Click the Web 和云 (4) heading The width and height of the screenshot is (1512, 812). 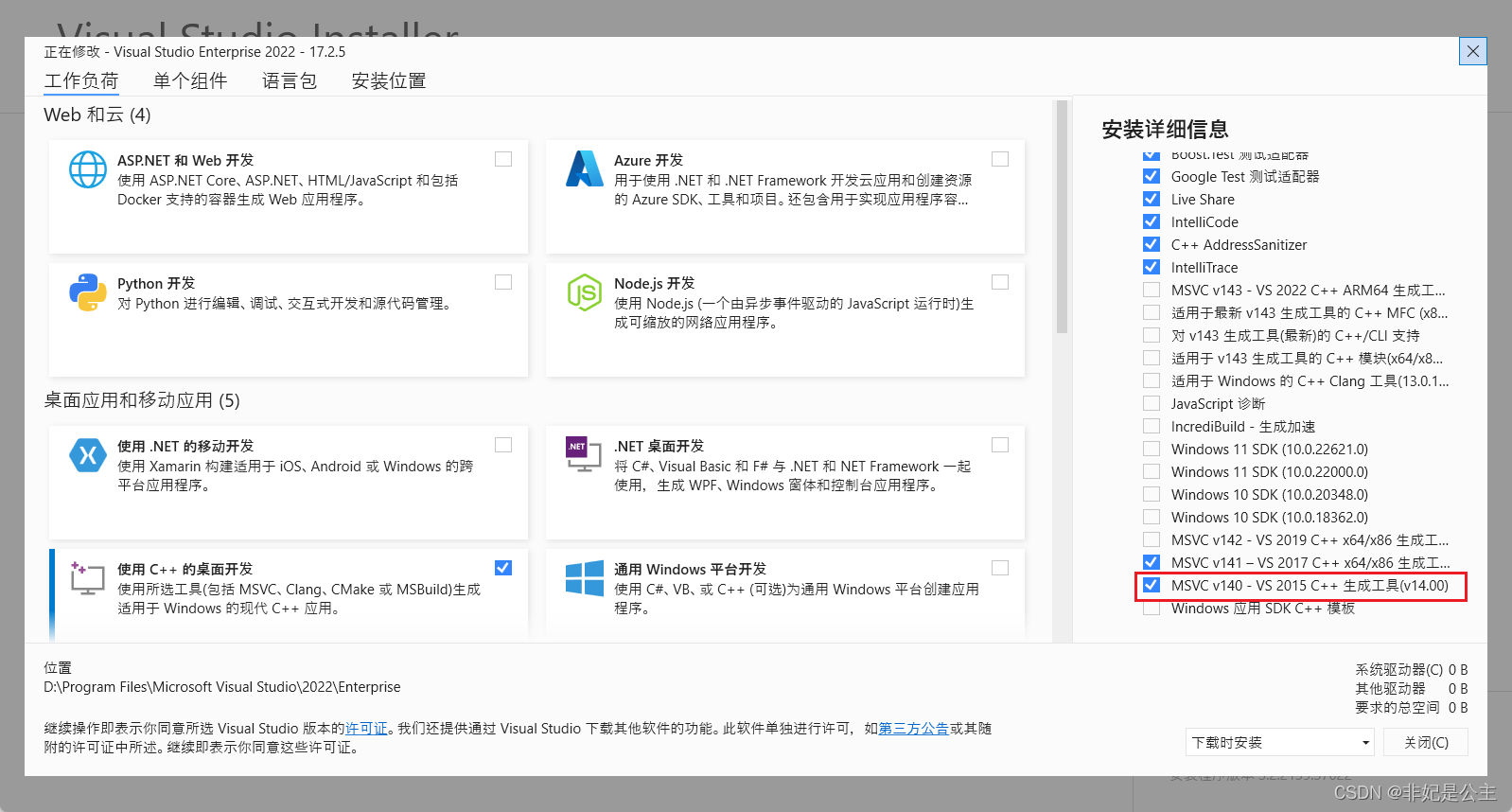[x=97, y=115]
